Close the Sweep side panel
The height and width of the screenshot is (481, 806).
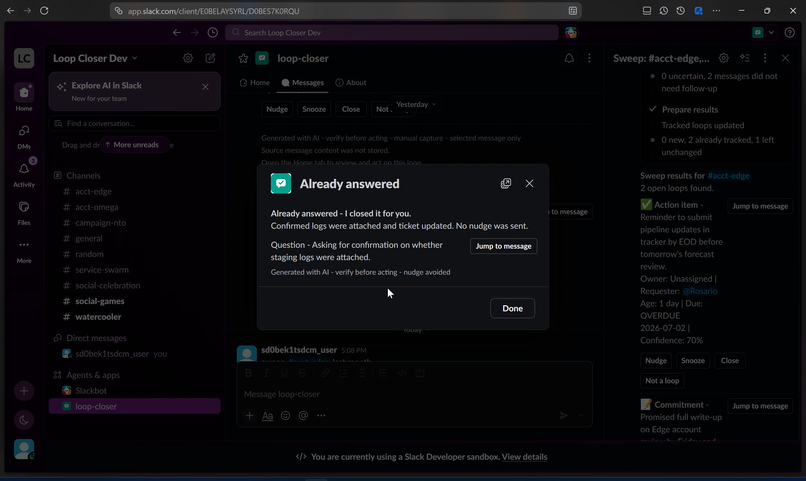pos(785,58)
